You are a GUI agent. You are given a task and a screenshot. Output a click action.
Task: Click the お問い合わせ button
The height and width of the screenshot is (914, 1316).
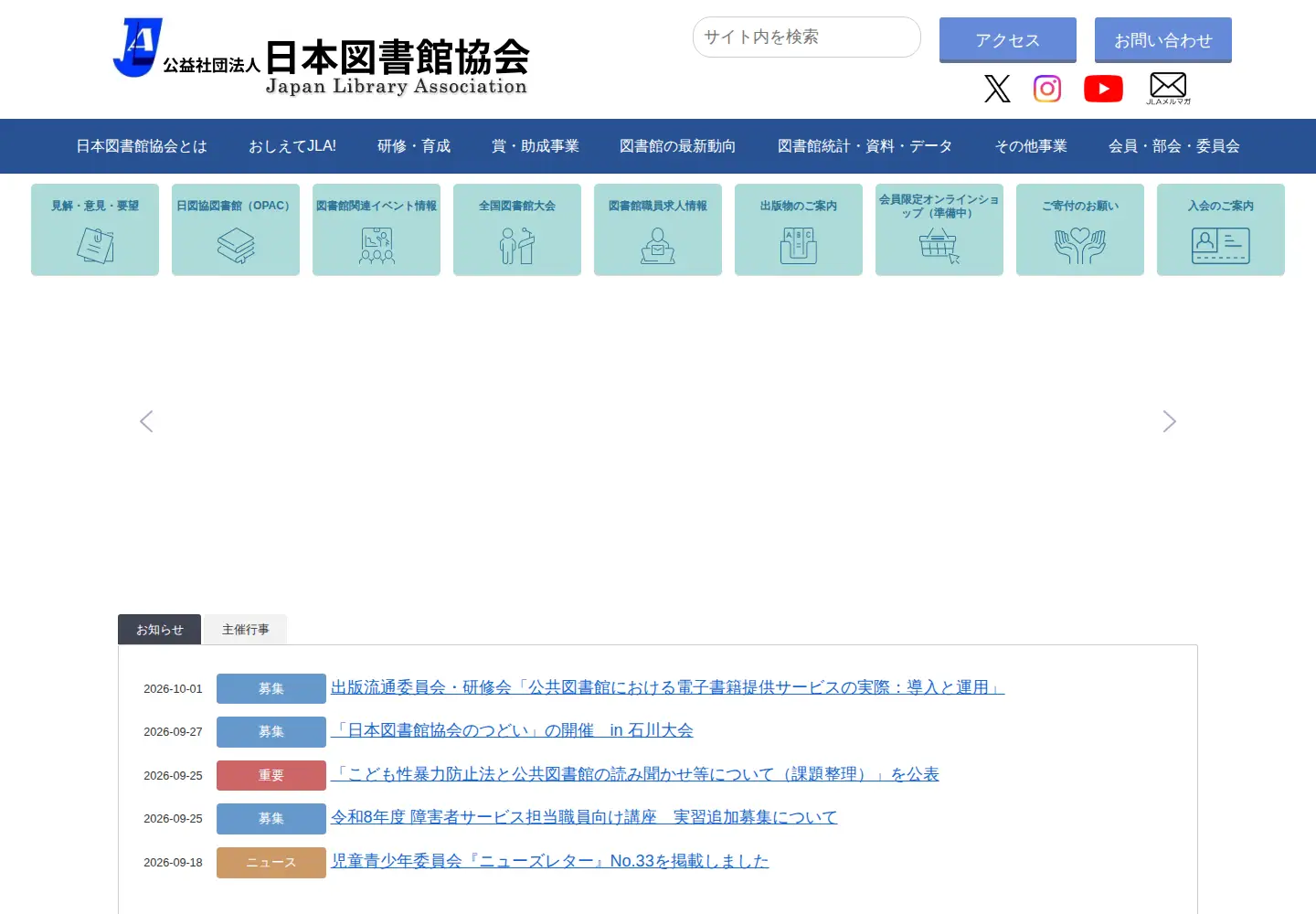[x=1163, y=40]
